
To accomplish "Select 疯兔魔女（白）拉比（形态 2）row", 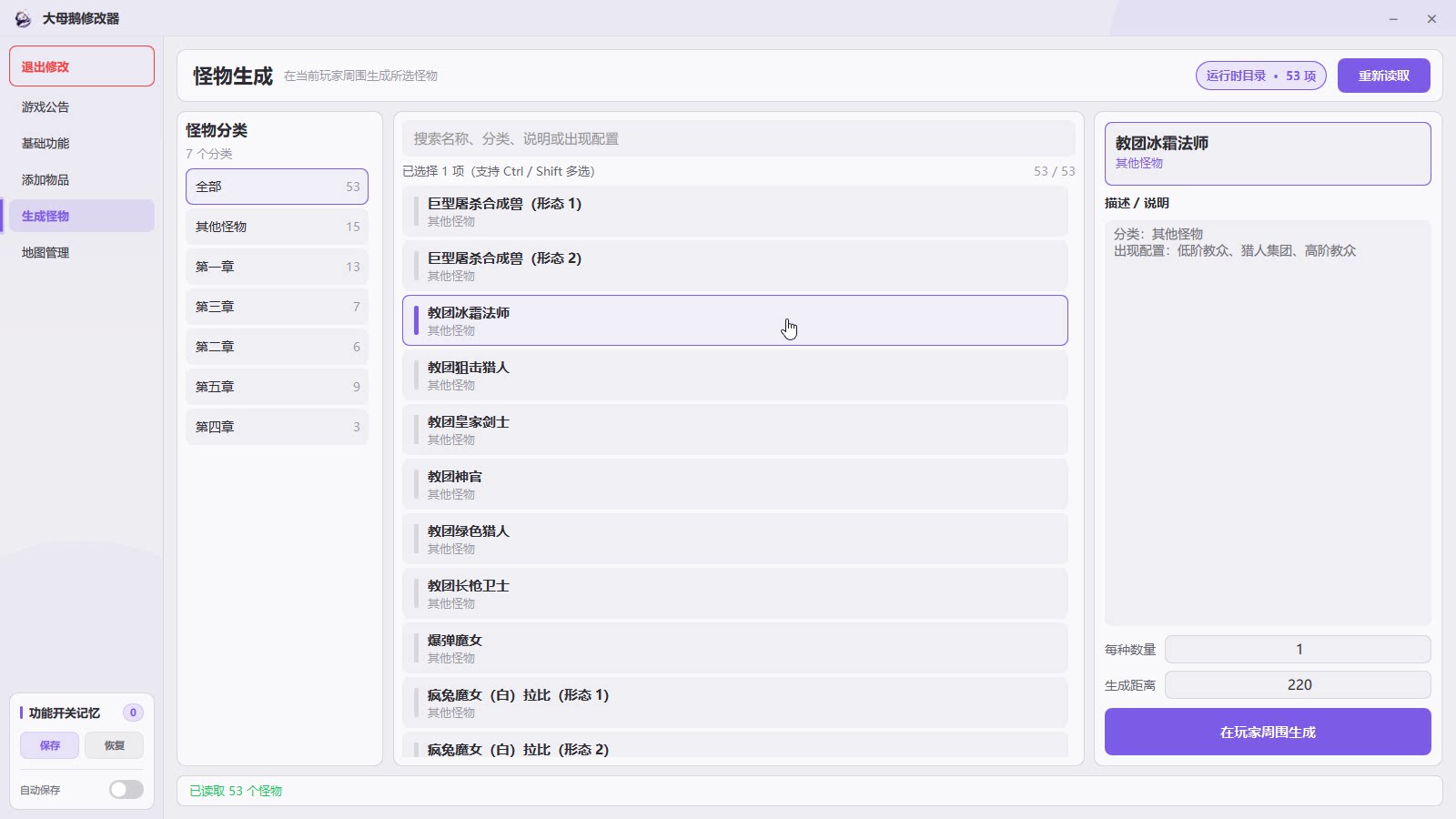I will 735,744.
